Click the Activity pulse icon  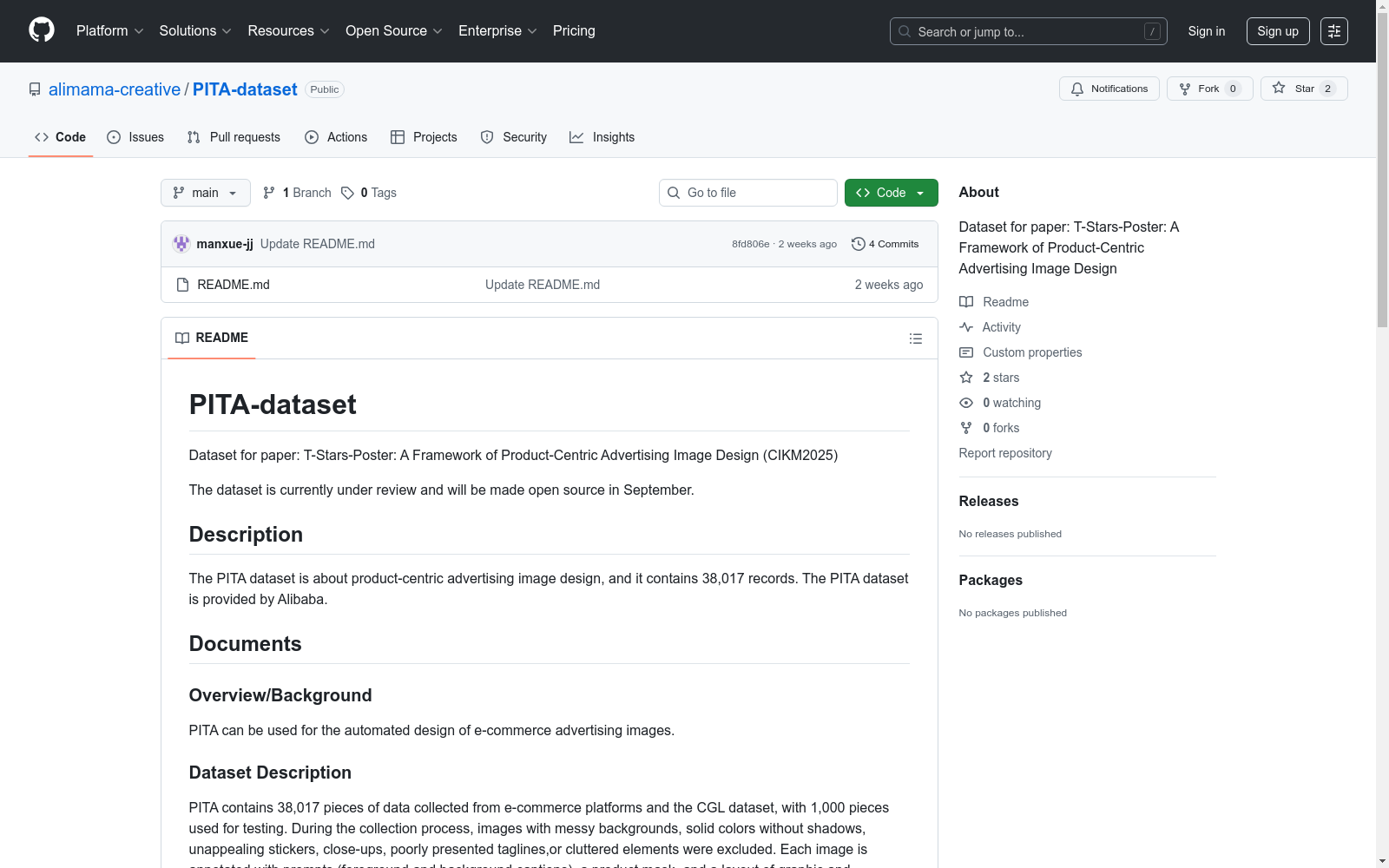click(x=966, y=327)
